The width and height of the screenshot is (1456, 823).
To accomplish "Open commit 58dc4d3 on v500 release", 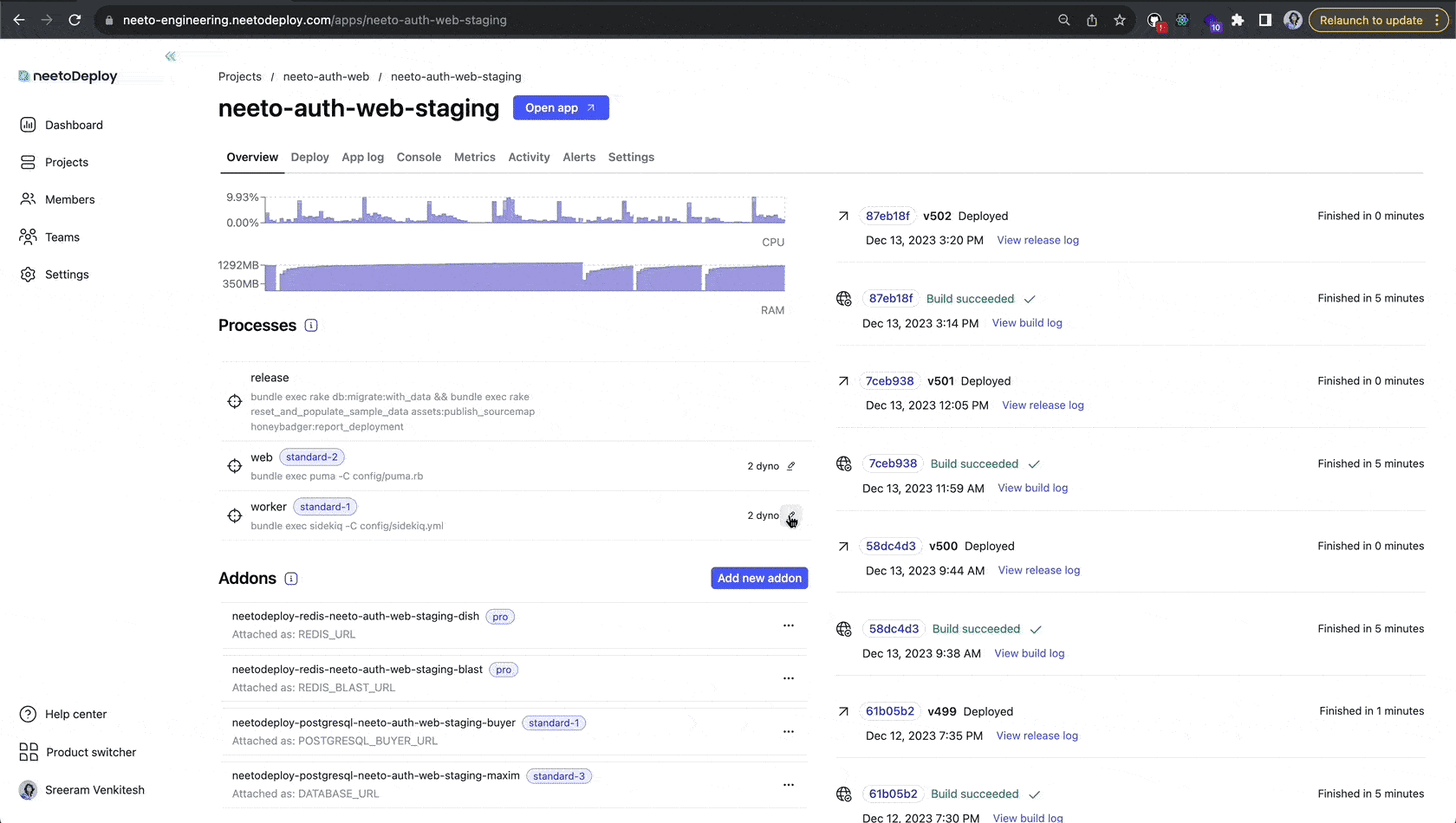I will click(891, 546).
